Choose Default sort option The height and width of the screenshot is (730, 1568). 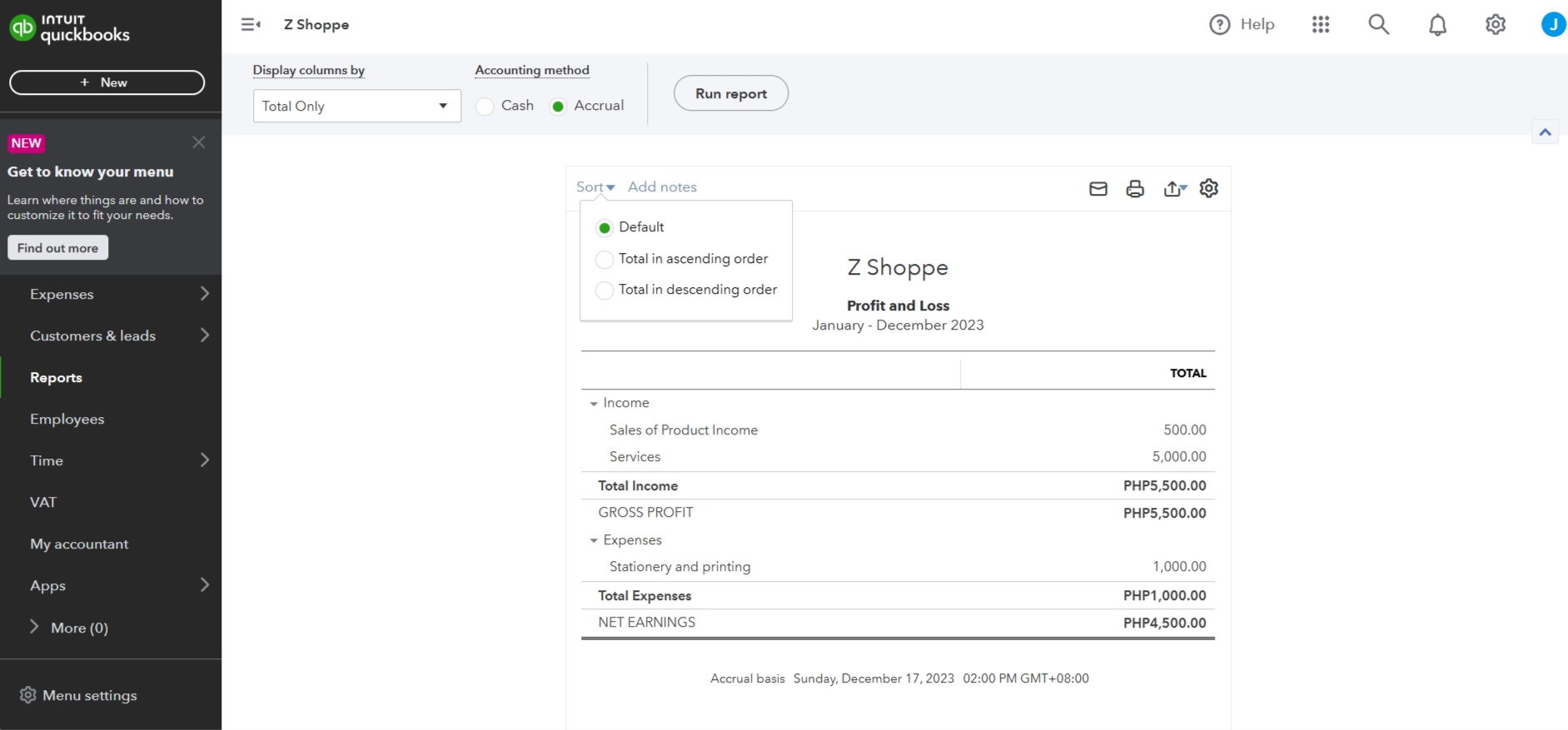(605, 228)
